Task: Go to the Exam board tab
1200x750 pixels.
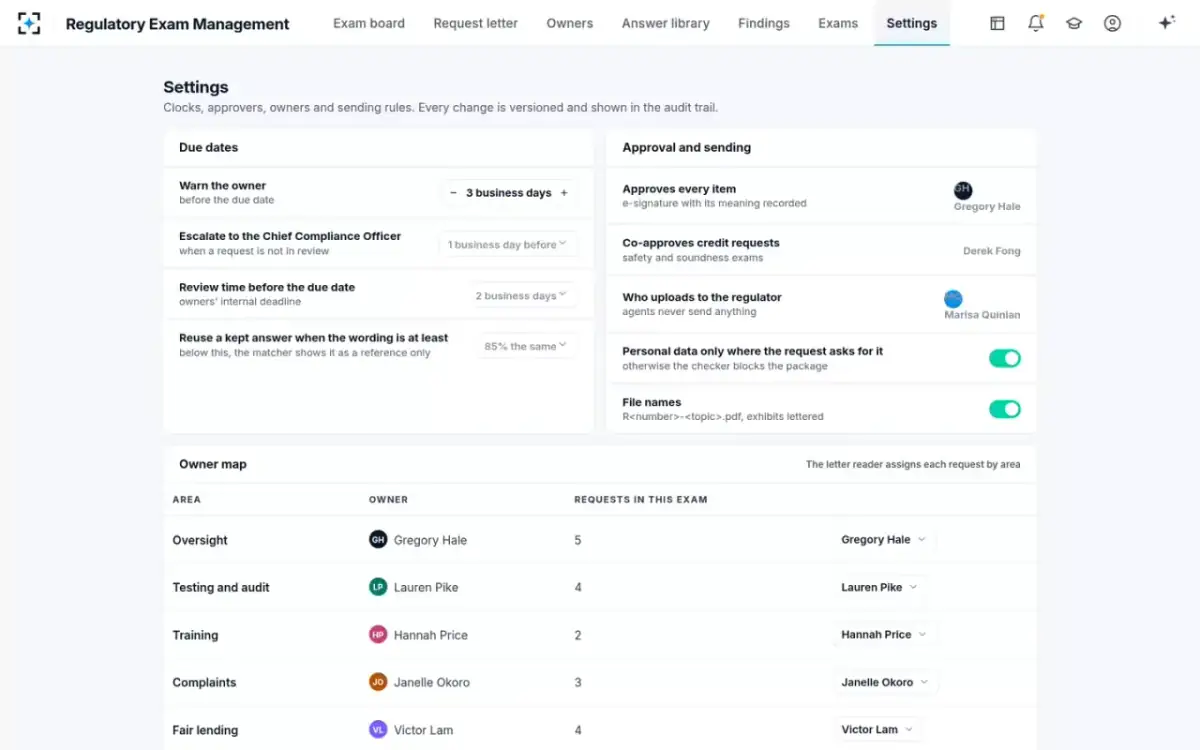Action: [369, 23]
